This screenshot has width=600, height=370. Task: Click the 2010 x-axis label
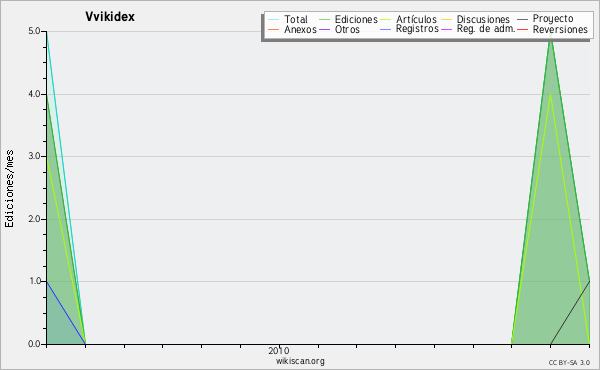click(x=279, y=350)
